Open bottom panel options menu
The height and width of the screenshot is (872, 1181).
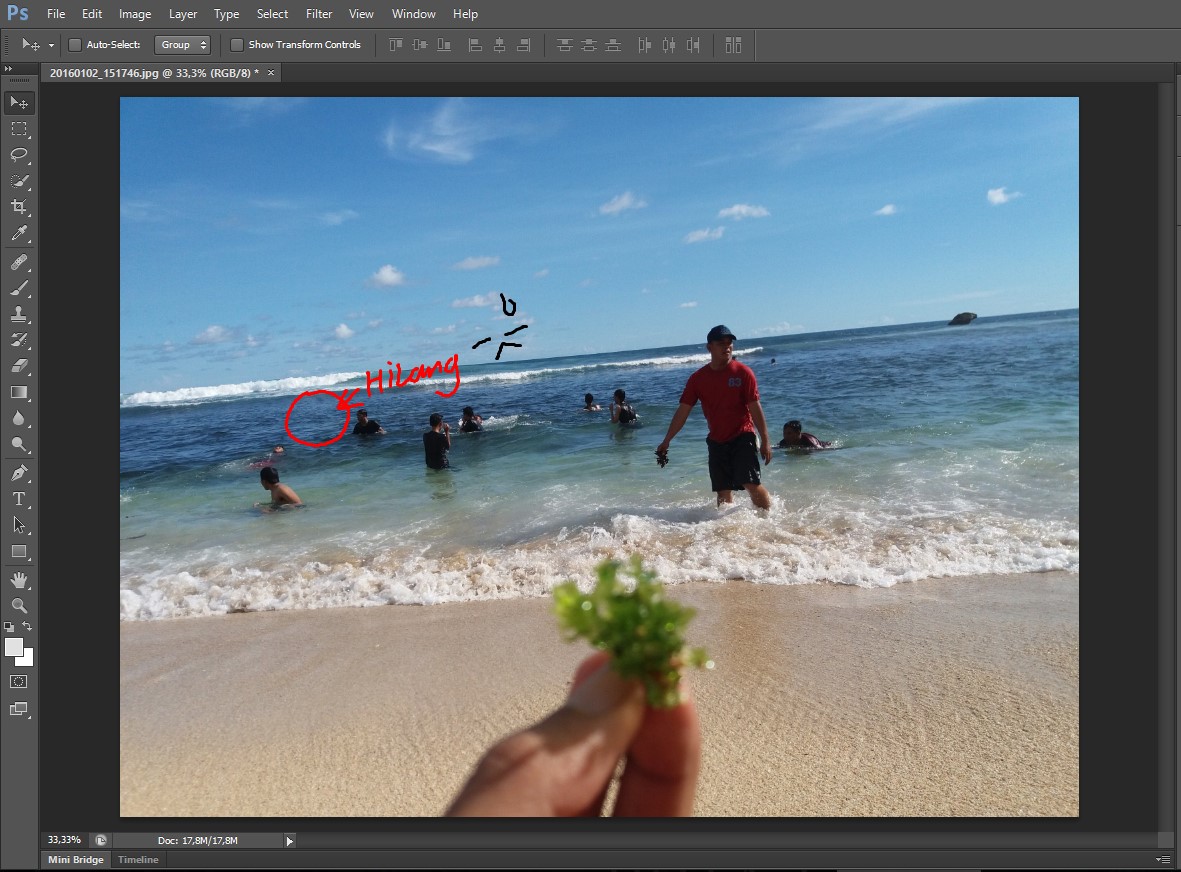click(1161, 859)
